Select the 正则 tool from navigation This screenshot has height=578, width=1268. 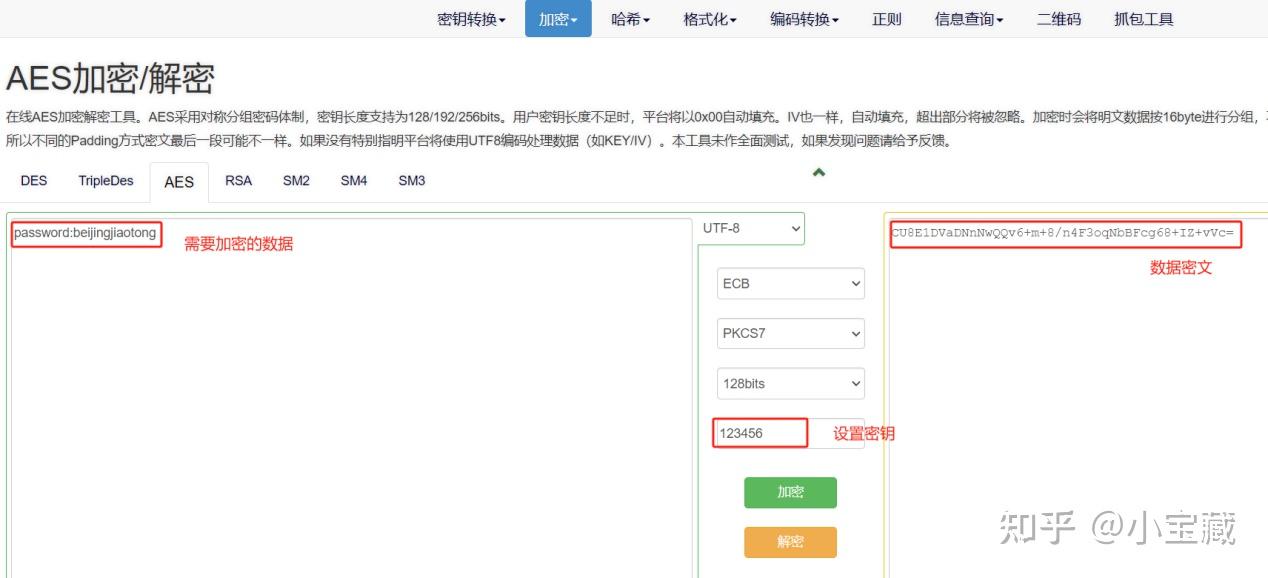[x=886, y=18]
